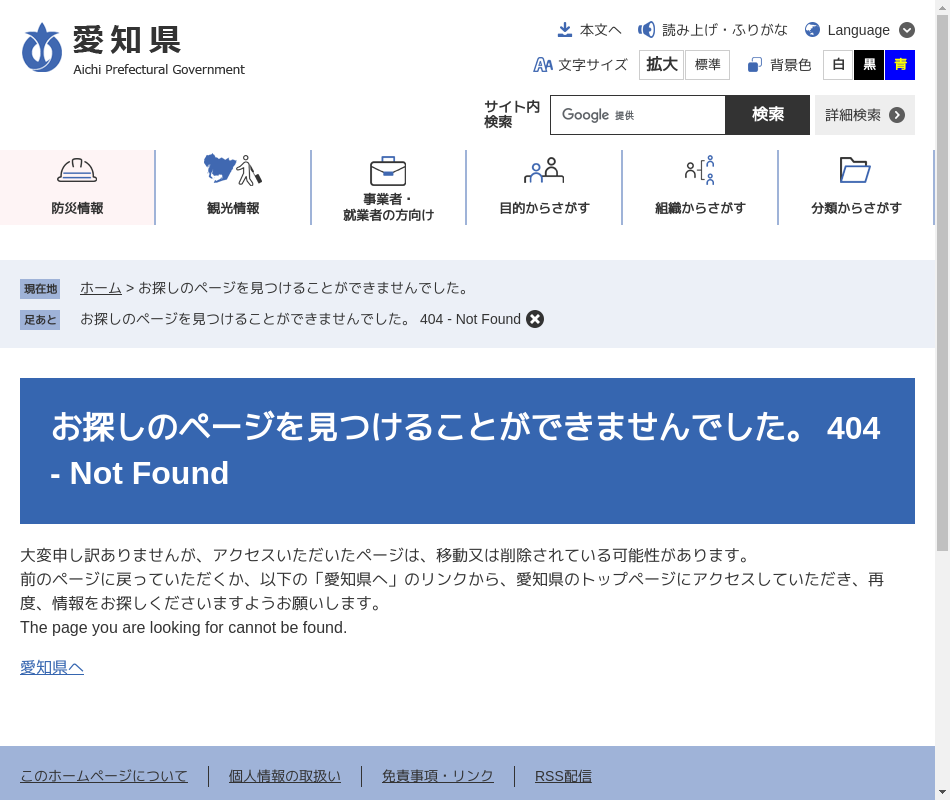The image size is (950, 800).
Task: Click the 背景色 icon
Action: pos(754,65)
